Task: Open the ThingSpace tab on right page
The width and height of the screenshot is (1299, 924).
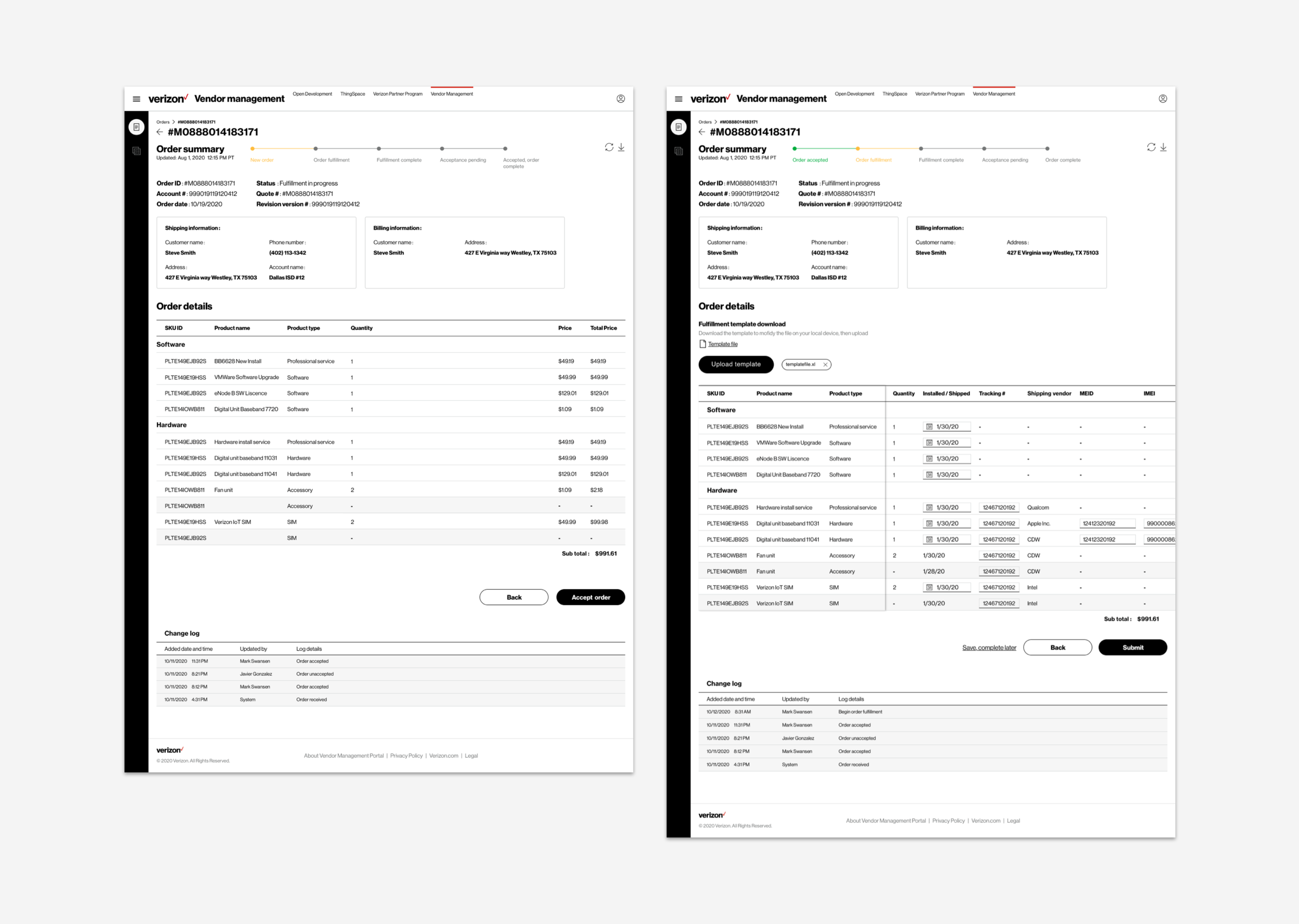Action: click(x=895, y=94)
